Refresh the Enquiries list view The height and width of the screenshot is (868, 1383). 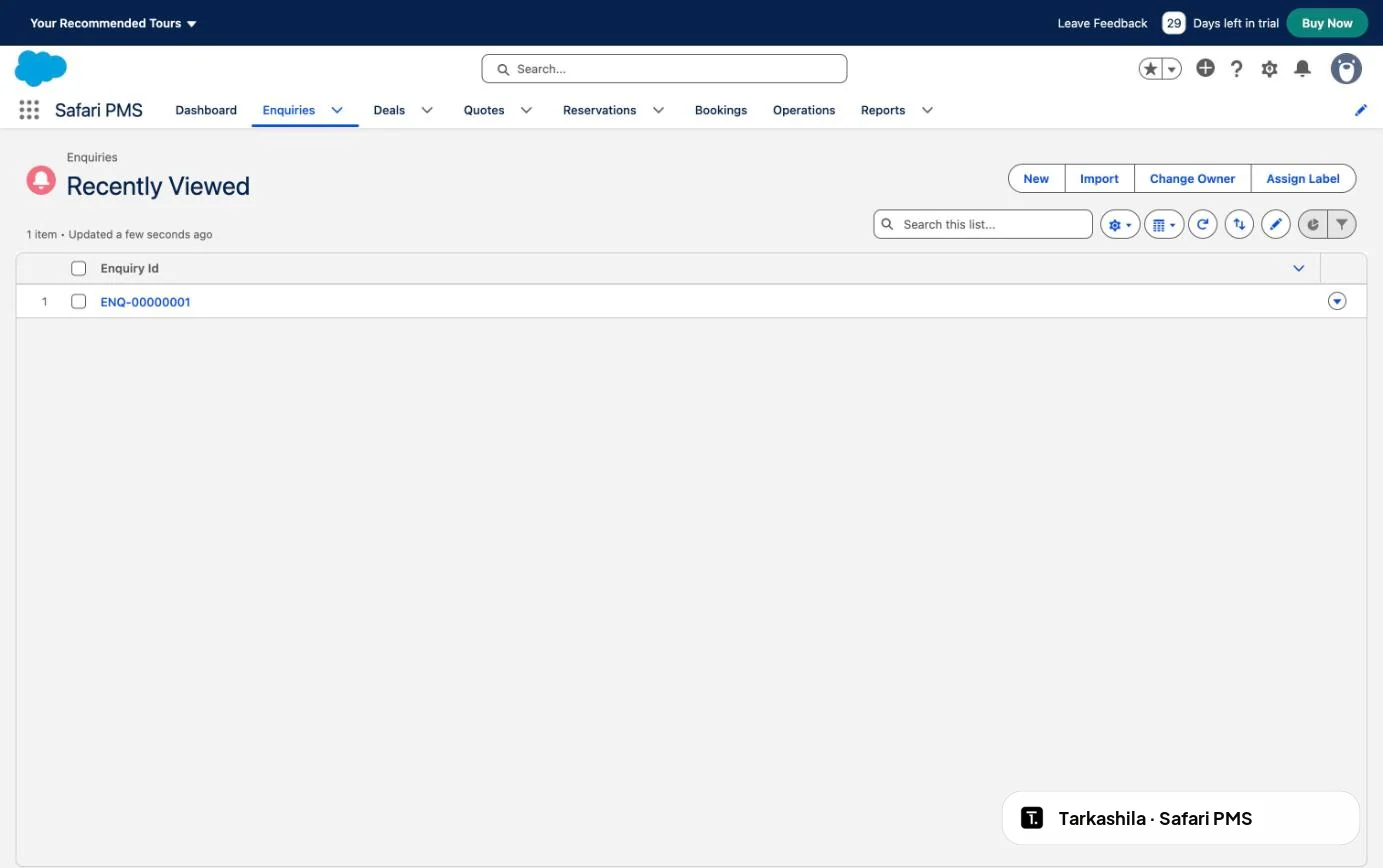click(1203, 225)
